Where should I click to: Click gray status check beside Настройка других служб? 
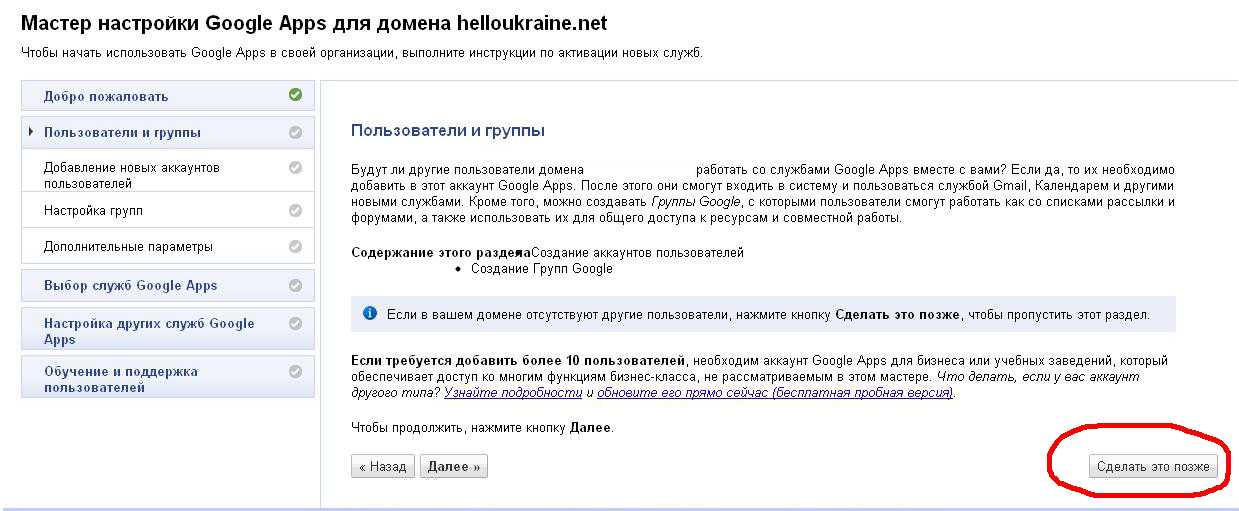click(295, 323)
